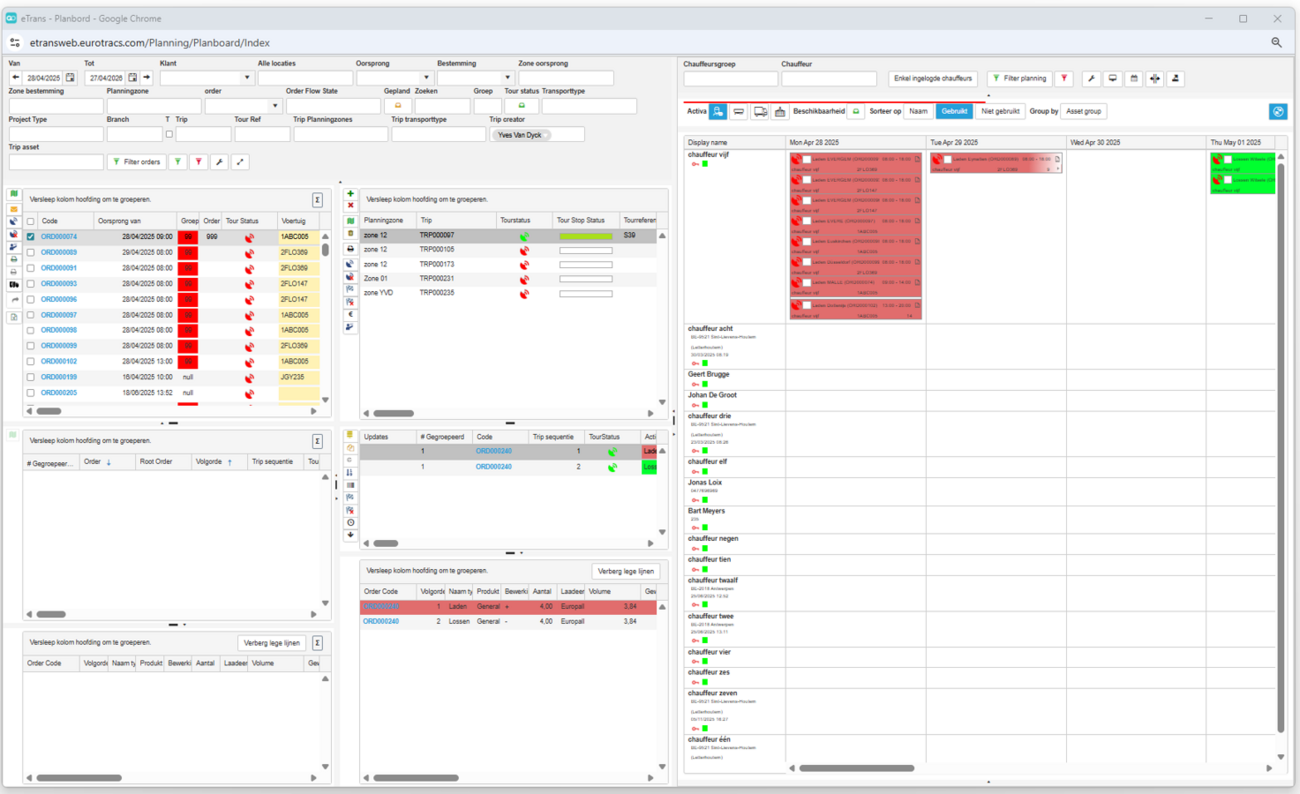Viewport: 1300px width, 794px height.
Task: Click the wrench icon next to Filter planning
Action: [x=1091, y=79]
